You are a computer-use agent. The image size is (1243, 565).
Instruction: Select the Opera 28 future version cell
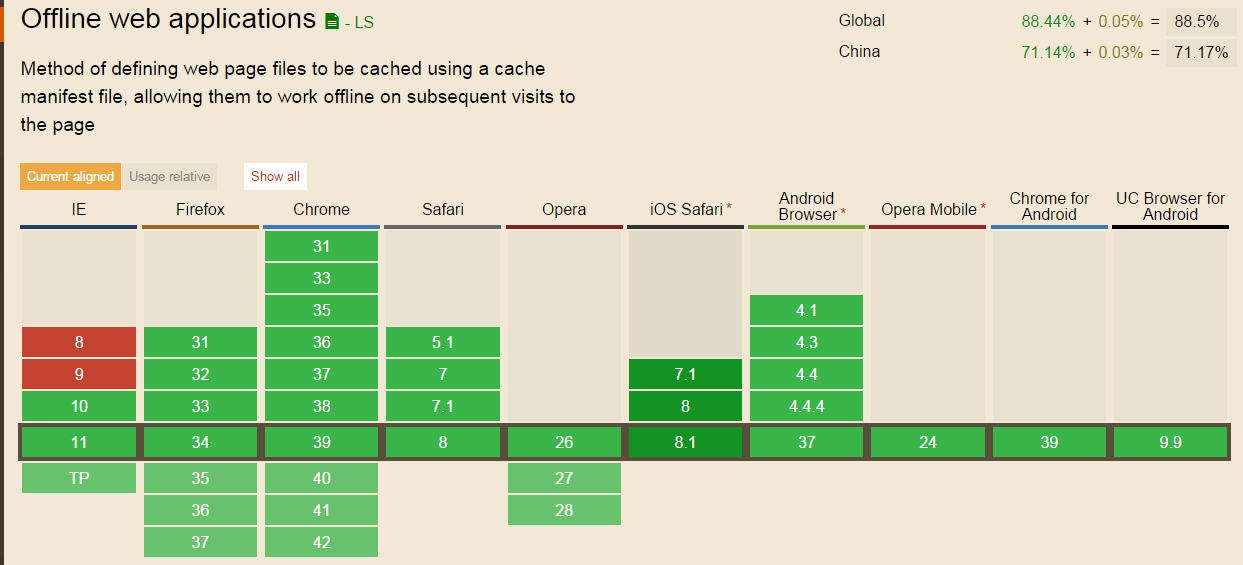(x=564, y=510)
